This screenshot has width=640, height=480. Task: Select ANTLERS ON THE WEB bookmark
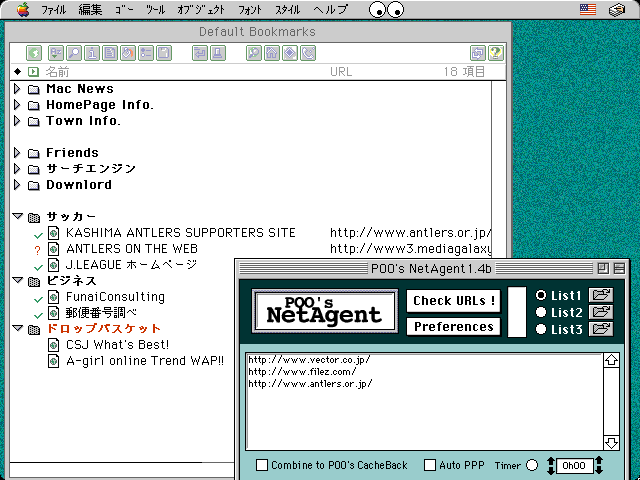132,249
